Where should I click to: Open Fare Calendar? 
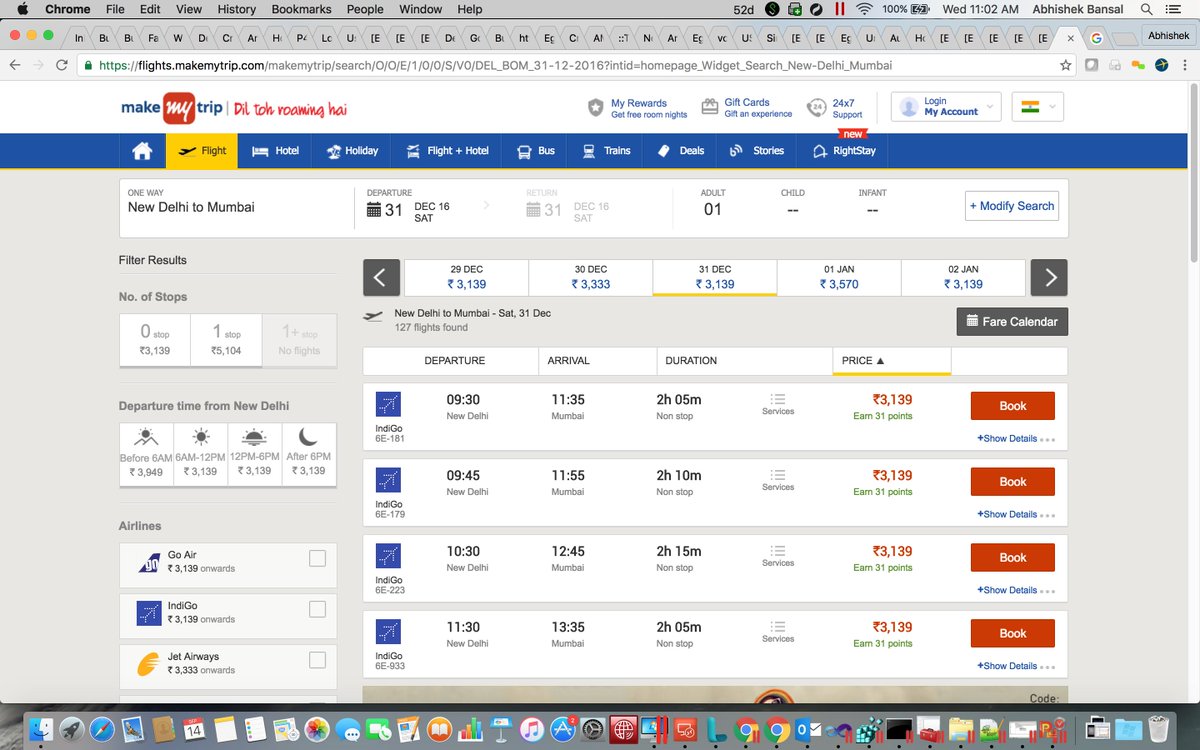pyautogui.click(x=1012, y=322)
